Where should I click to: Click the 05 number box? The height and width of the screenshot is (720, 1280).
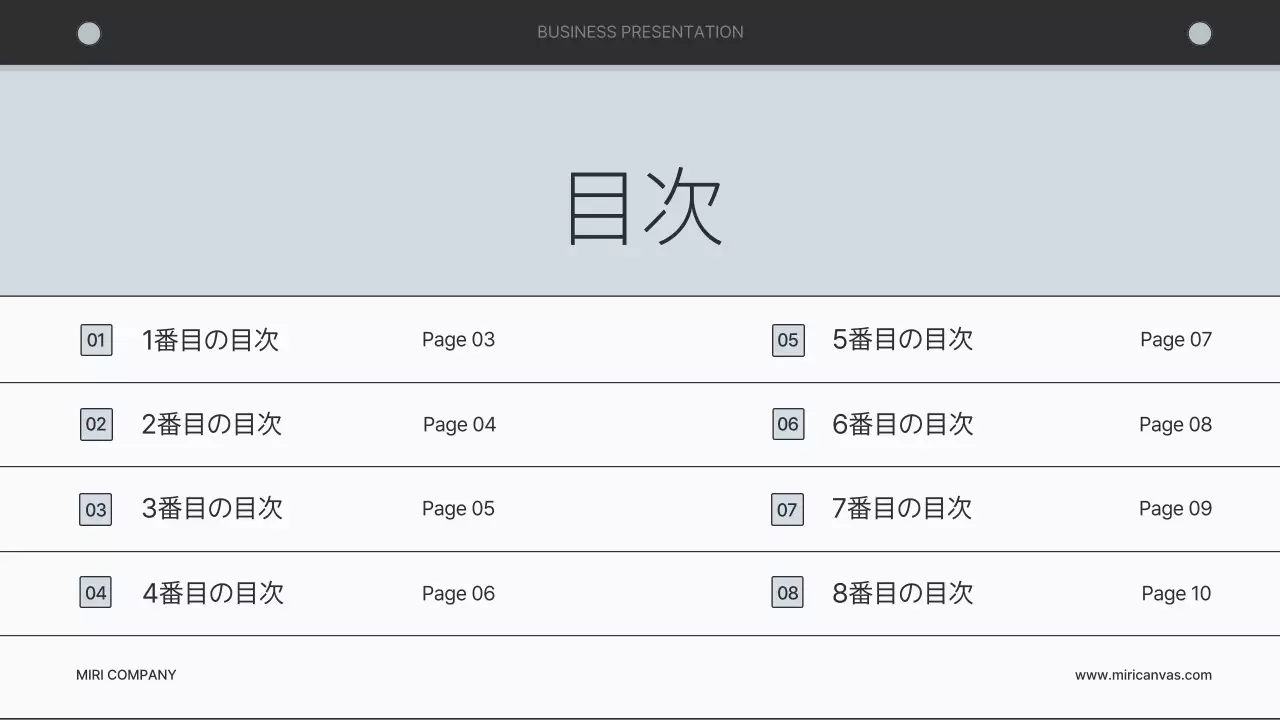coord(788,340)
